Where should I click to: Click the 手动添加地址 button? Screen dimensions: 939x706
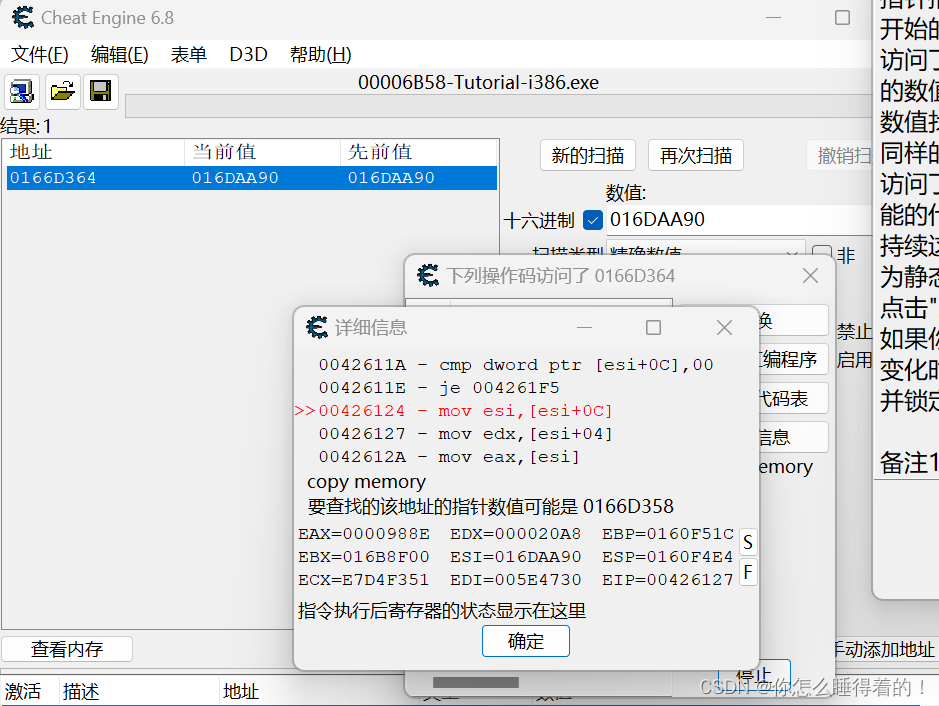click(x=884, y=649)
